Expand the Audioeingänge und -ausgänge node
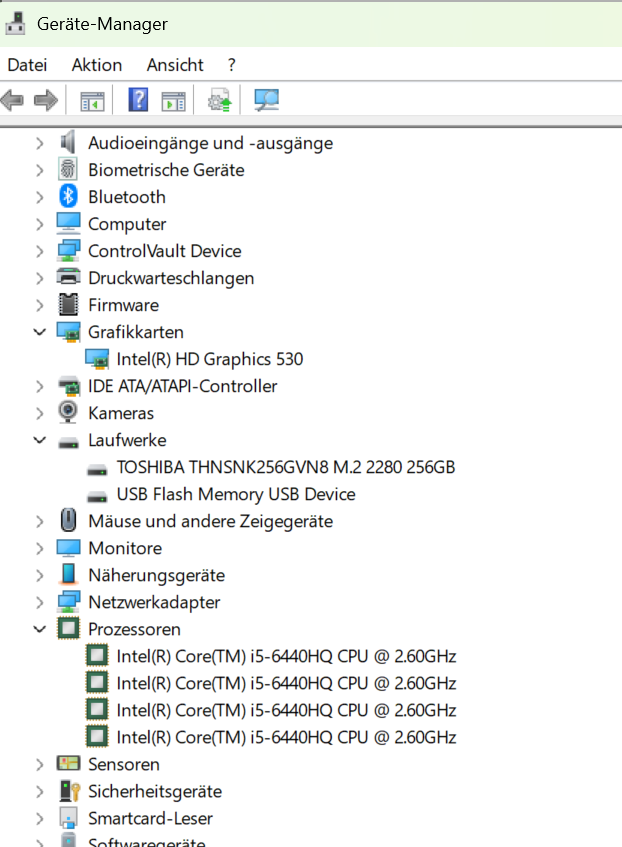Screen dimensions: 622x847 tap(39, 143)
